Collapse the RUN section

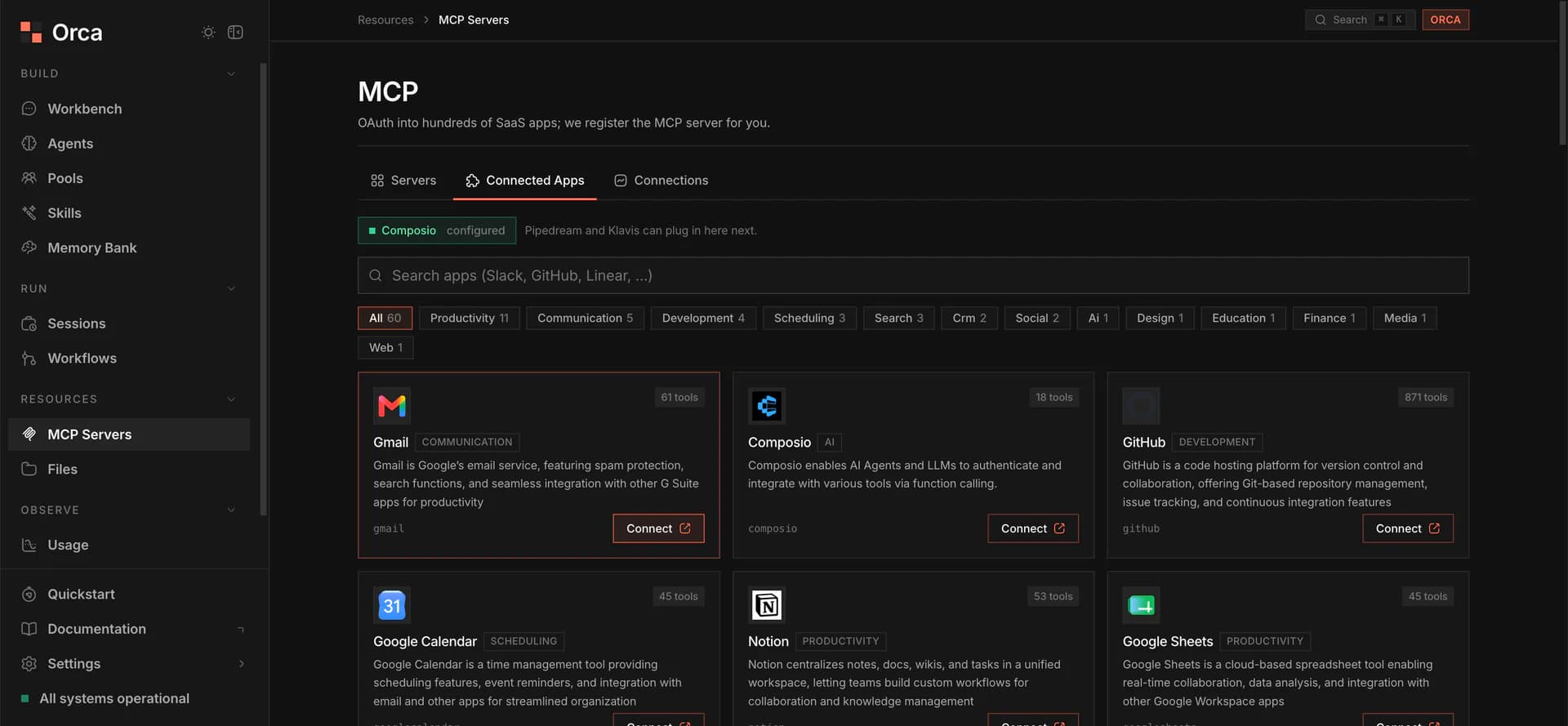pos(231,288)
